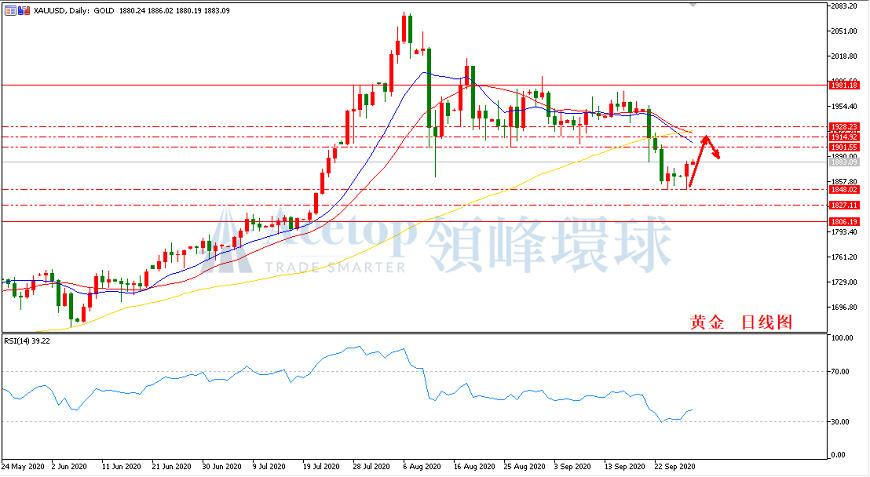
Task: Click the XAUUSD, Daily chart title text
Action: (62, 11)
